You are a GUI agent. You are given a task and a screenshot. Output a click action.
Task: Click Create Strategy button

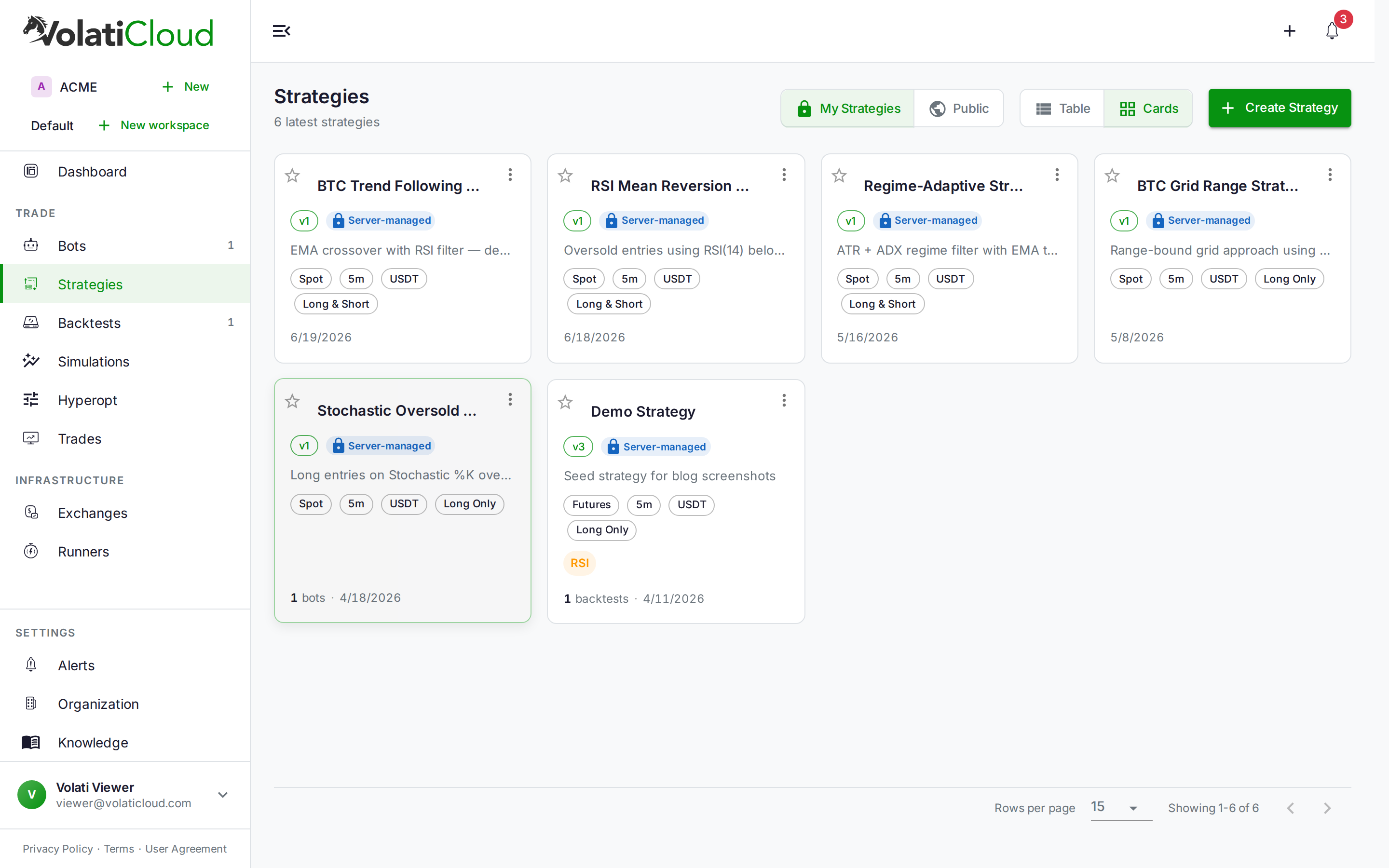point(1280,108)
